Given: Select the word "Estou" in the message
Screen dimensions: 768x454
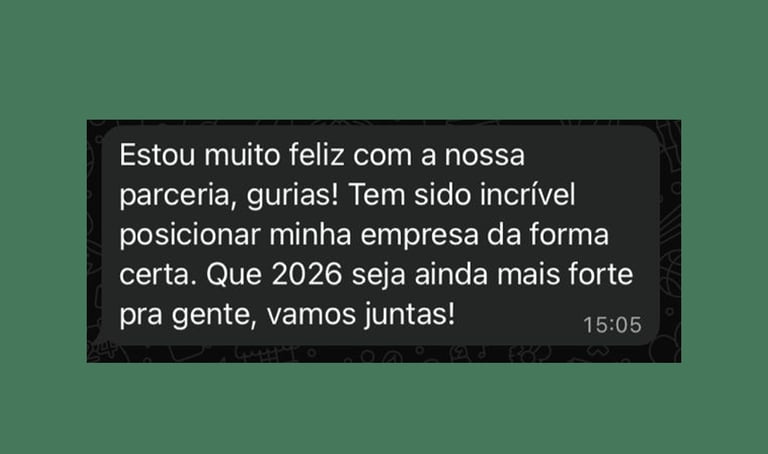Looking at the screenshot, I should tap(157, 155).
